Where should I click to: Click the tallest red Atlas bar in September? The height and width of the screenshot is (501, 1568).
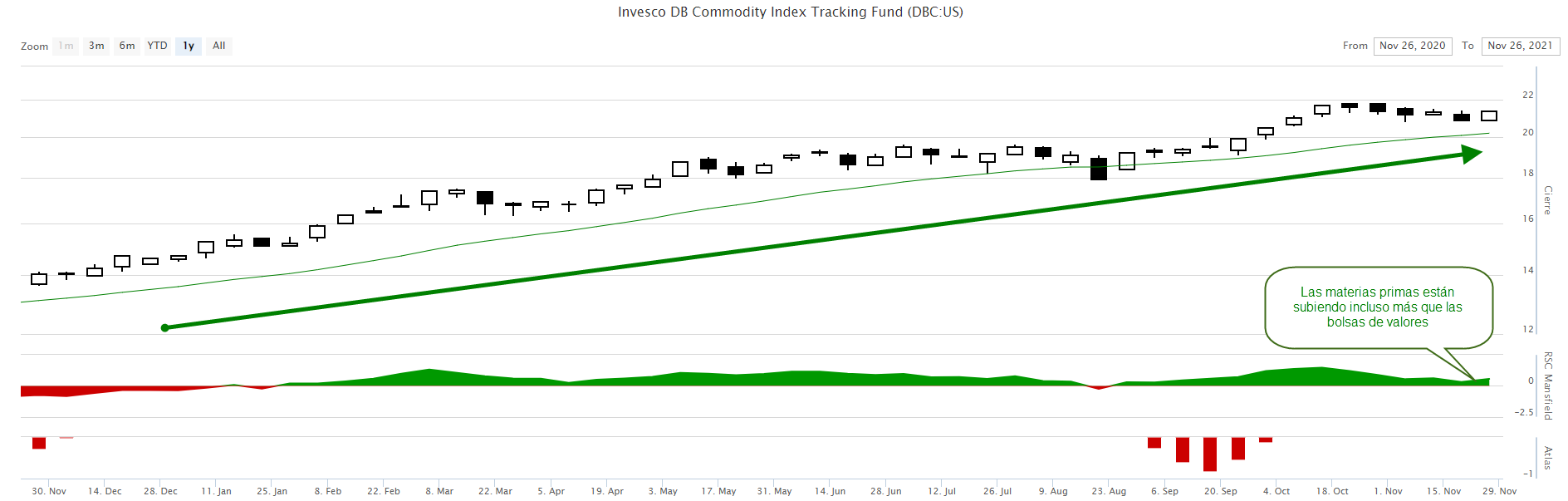pos(1209,454)
